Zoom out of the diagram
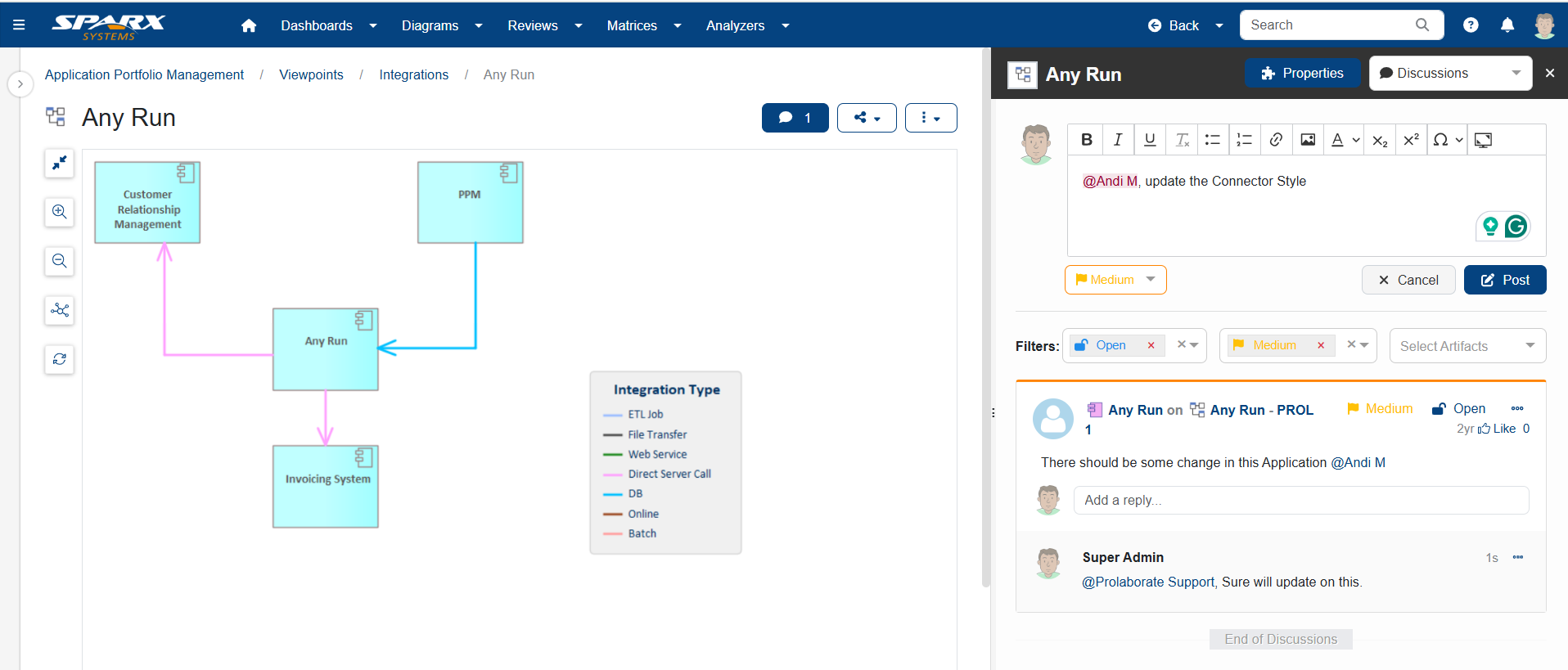Screen dimensions: 1568x670 pos(60,261)
